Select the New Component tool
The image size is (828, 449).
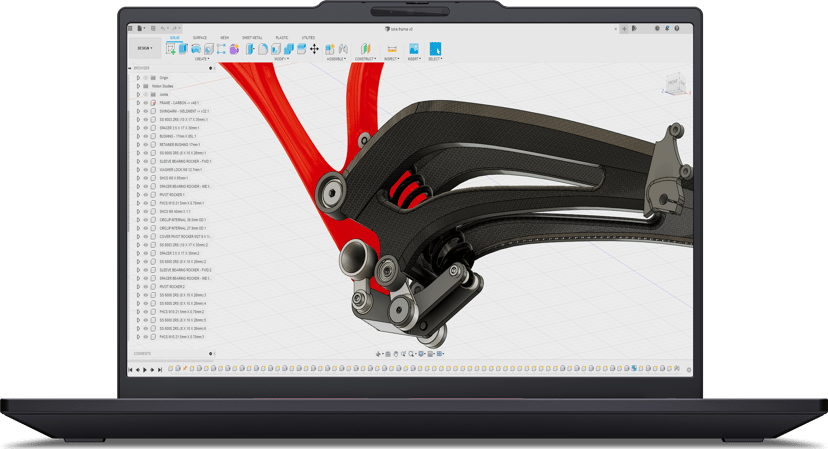point(330,49)
